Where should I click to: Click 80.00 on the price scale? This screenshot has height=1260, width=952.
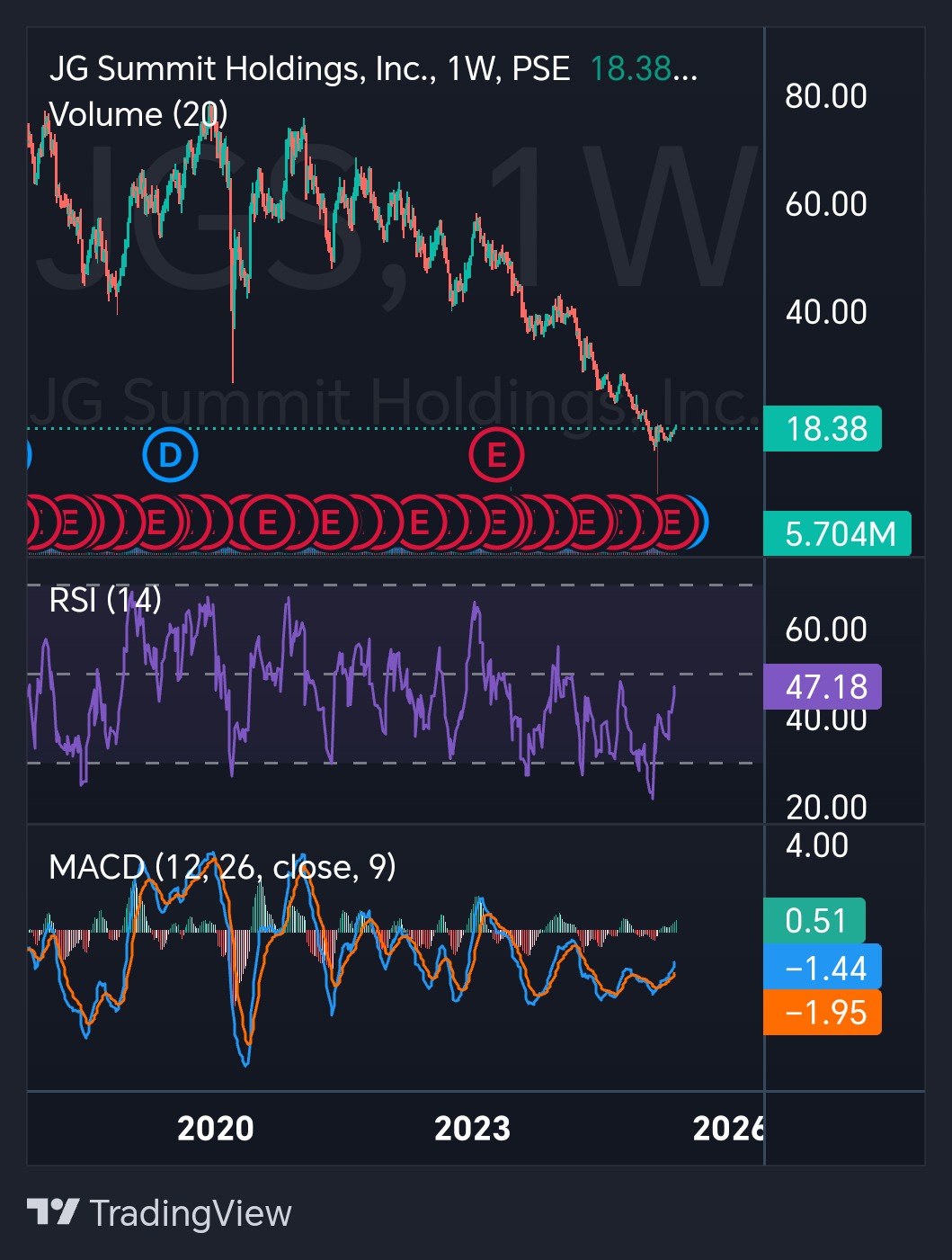click(826, 96)
